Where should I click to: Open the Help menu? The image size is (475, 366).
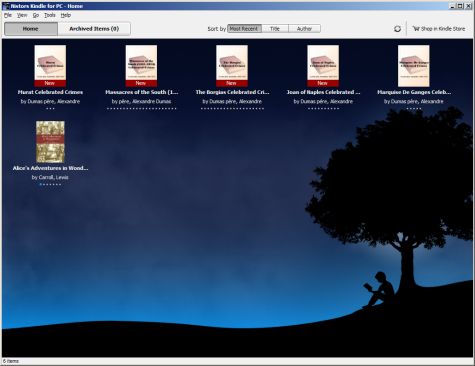pyautogui.click(x=66, y=15)
